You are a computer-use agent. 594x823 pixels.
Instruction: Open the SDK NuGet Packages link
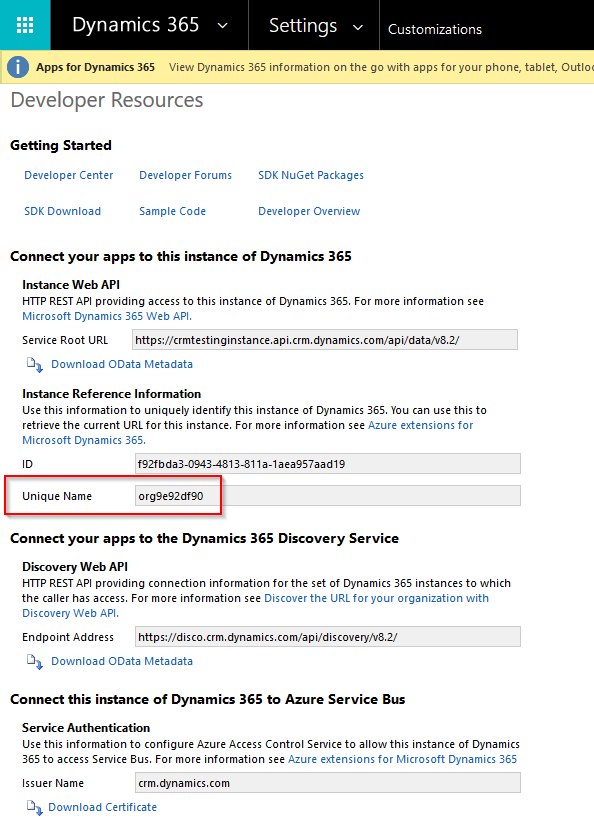(311, 175)
